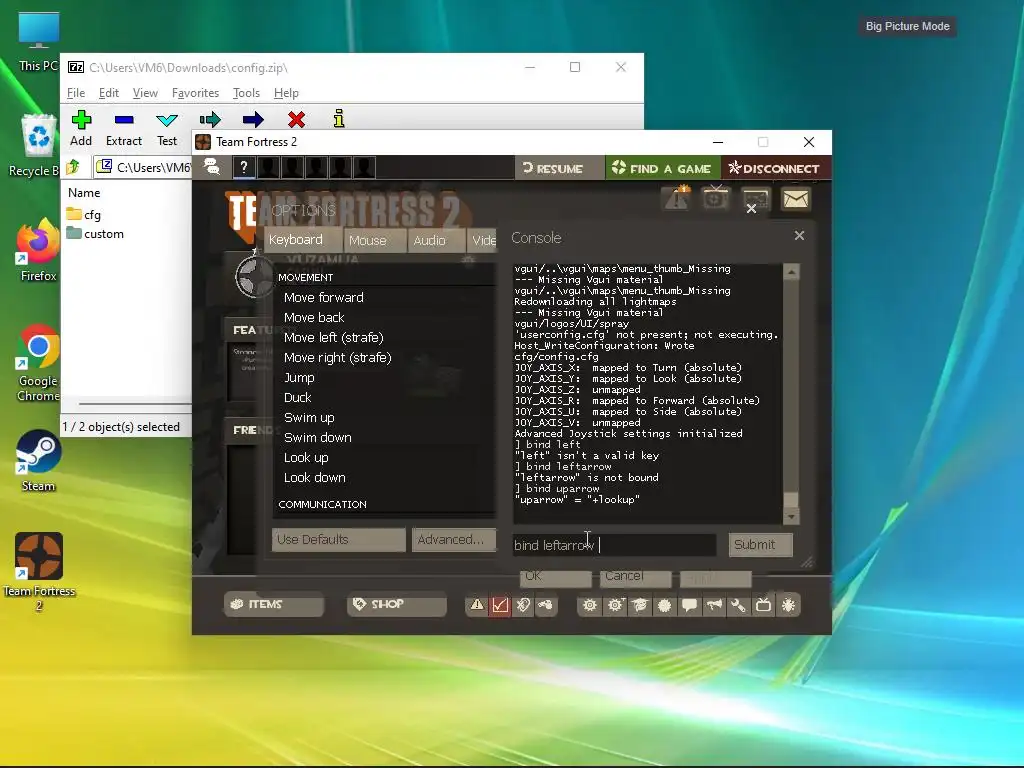Click the Shop button
The height and width of the screenshot is (768, 1024).
396,604
